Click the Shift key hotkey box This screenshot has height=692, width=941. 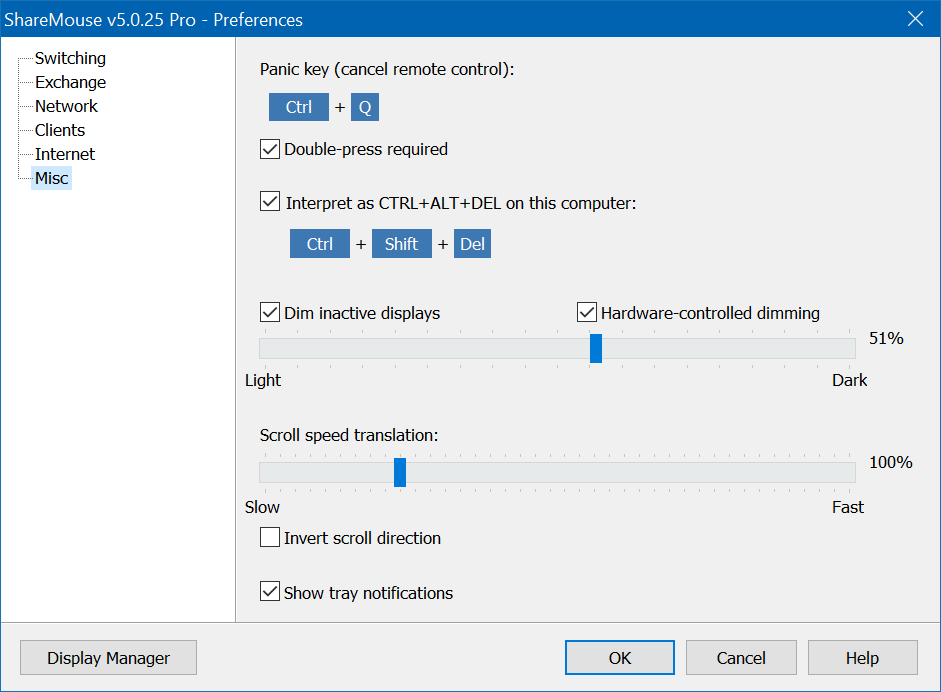[401, 244]
